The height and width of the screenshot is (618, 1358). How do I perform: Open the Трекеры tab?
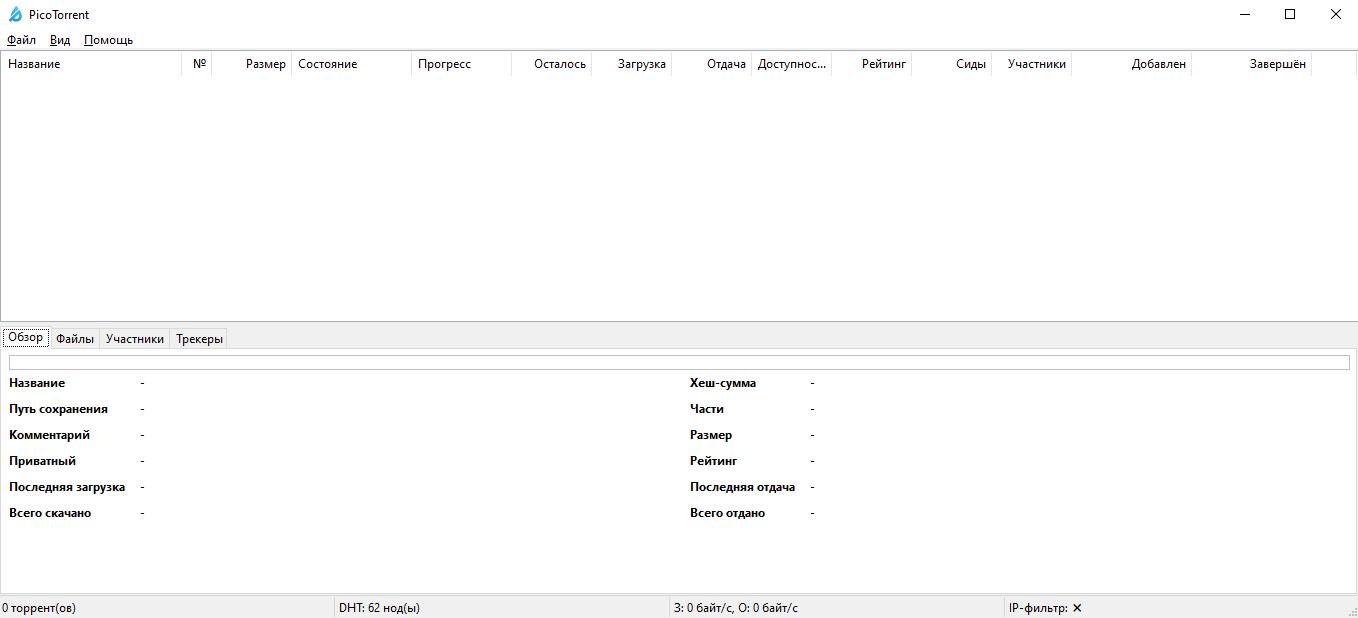199,339
